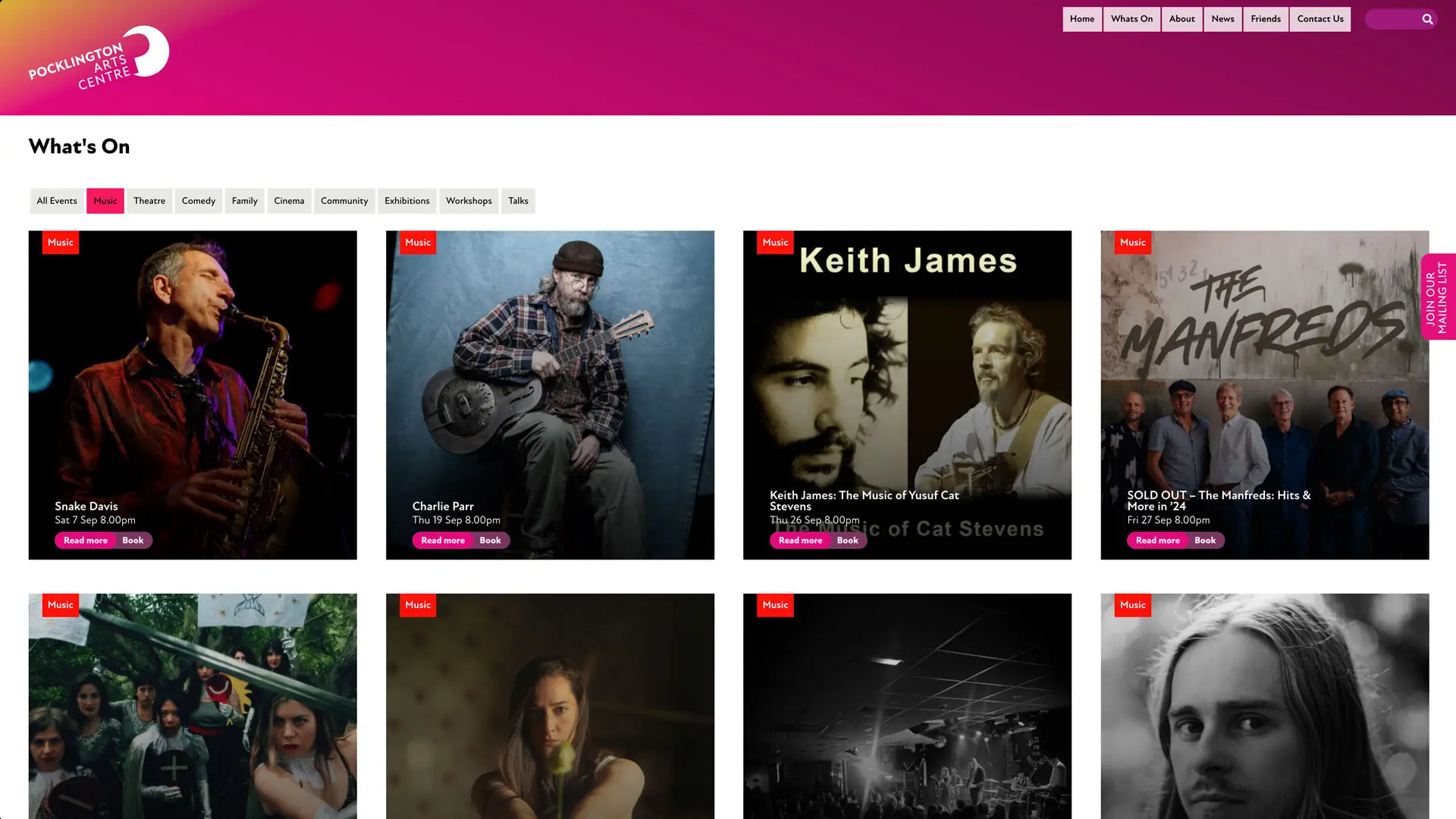Open Keith James Yusuf Cat Stevens title
This screenshot has height=819, width=1456.
pyautogui.click(x=864, y=500)
